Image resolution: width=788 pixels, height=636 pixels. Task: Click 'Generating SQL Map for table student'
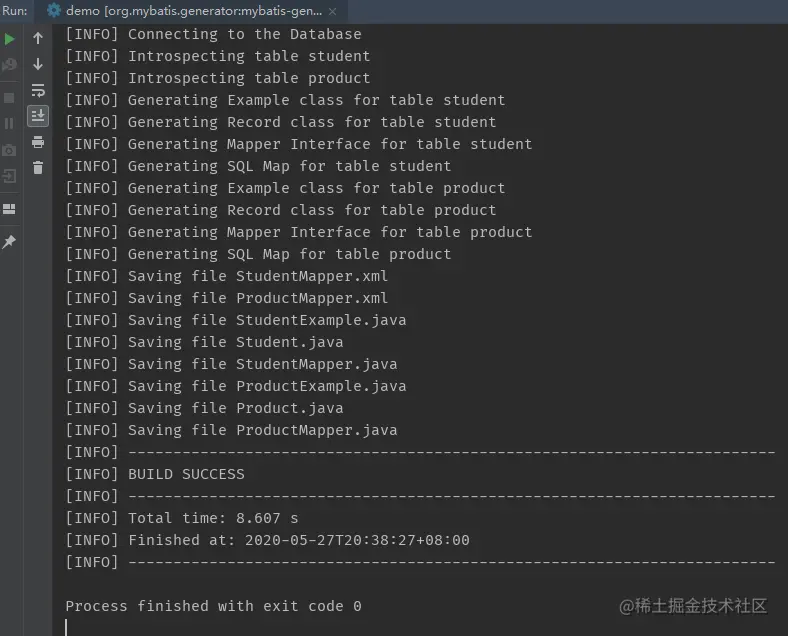point(258,166)
